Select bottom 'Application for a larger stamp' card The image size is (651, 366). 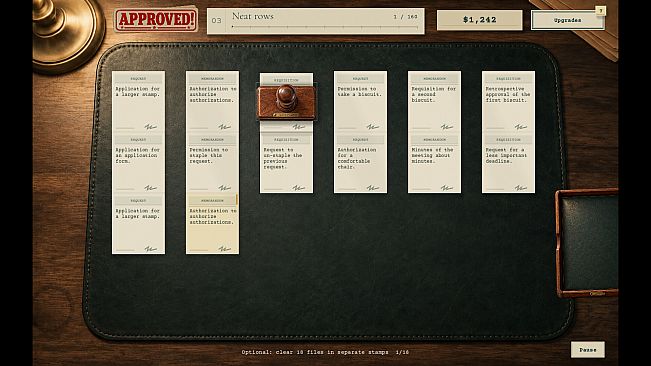138,224
